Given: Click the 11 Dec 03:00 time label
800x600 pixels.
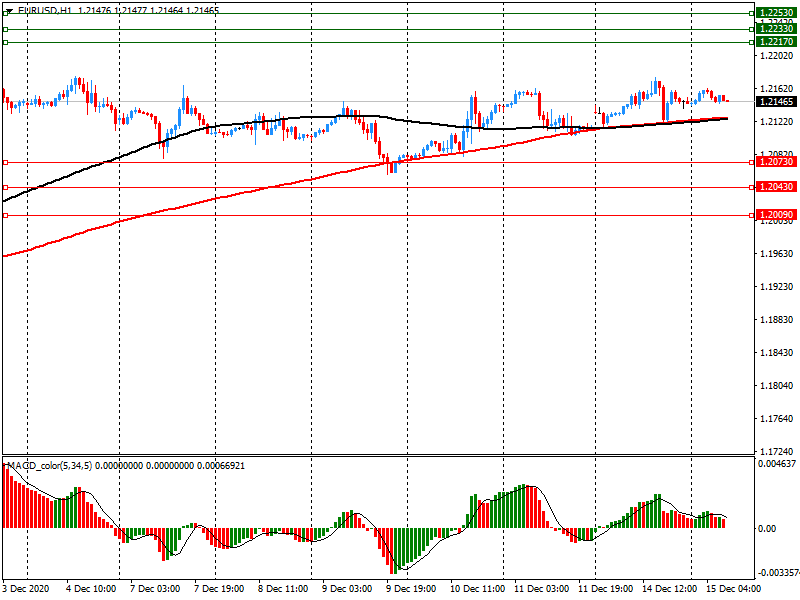Looking at the screenshot, I should click(x=539, y=589).
